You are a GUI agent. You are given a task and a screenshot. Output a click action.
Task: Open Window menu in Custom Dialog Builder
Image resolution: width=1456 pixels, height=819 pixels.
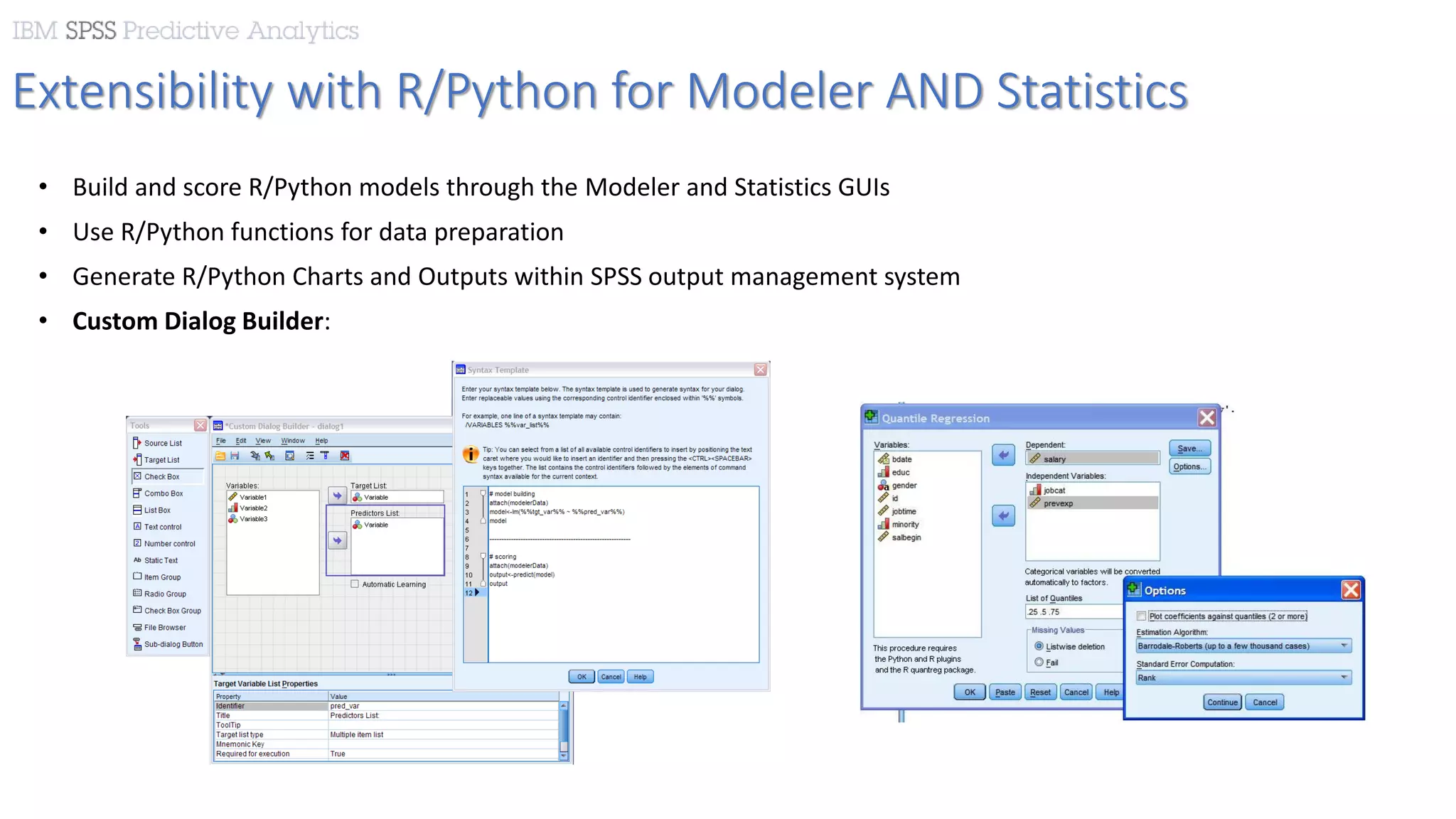293,441
